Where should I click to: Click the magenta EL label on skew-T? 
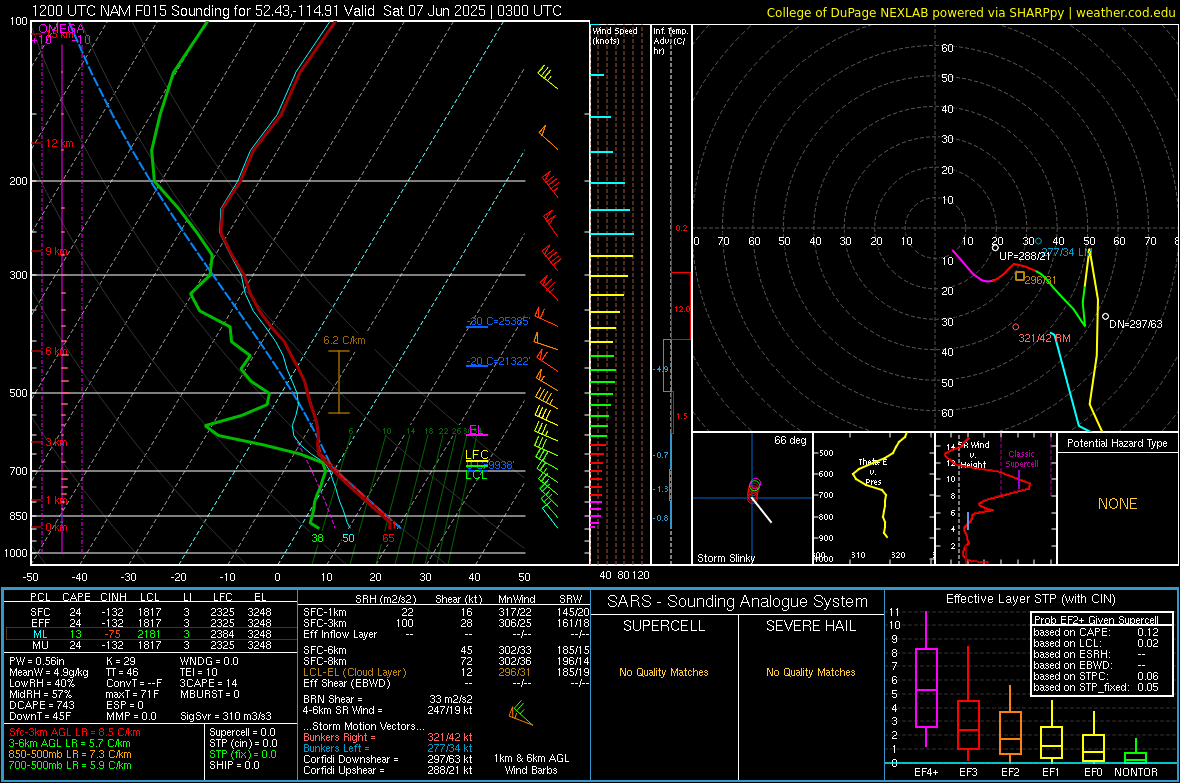pyautogui.click(x=475, y=430)
